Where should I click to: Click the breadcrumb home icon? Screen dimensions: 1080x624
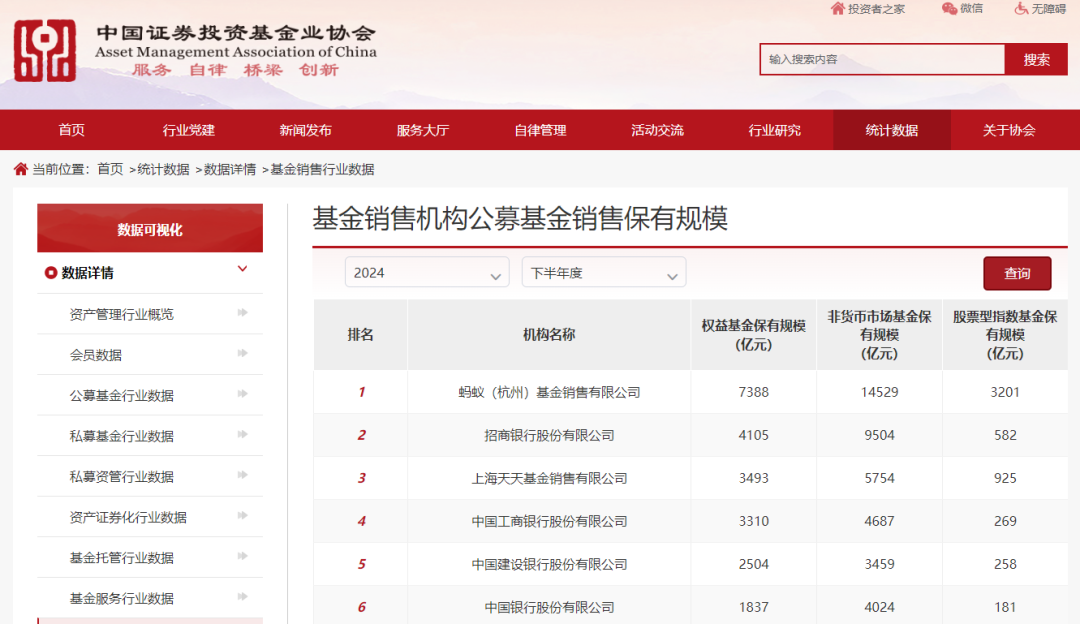click(x=21, y=169)
